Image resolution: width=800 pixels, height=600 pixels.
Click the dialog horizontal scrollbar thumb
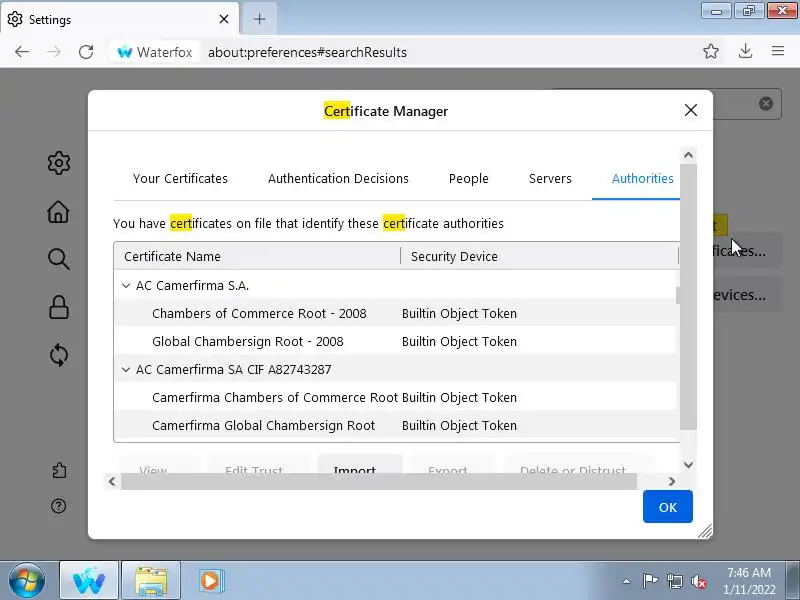point(379,481)
